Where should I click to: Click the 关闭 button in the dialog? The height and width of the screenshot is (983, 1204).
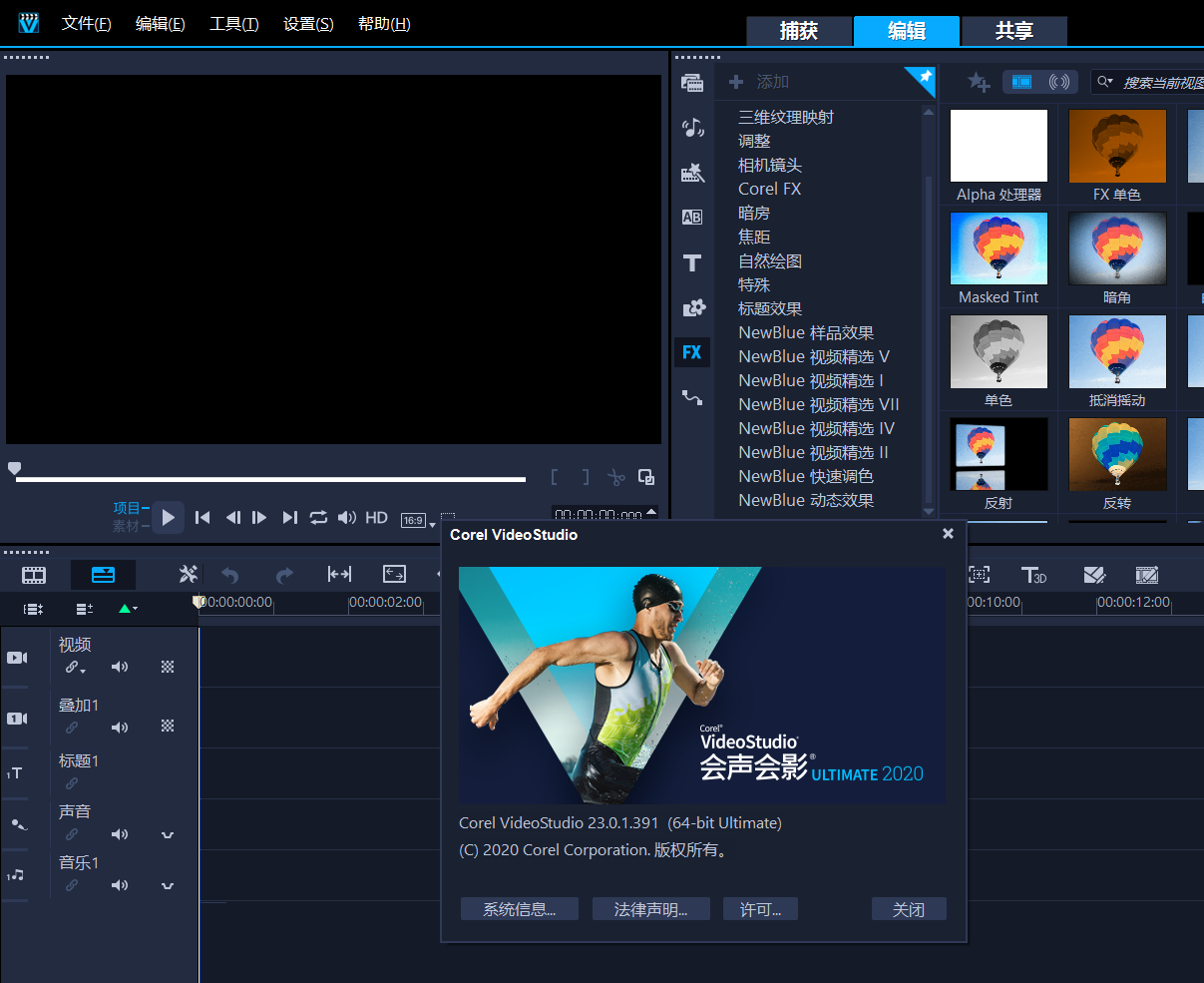(x=909, y=909)
